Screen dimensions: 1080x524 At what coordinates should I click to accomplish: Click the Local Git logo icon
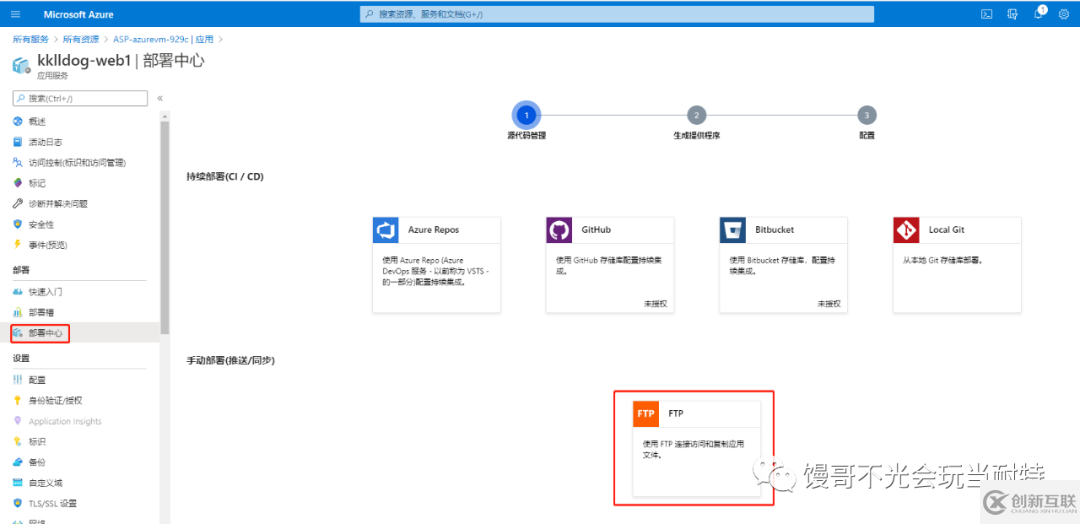(x=906, y=230)
